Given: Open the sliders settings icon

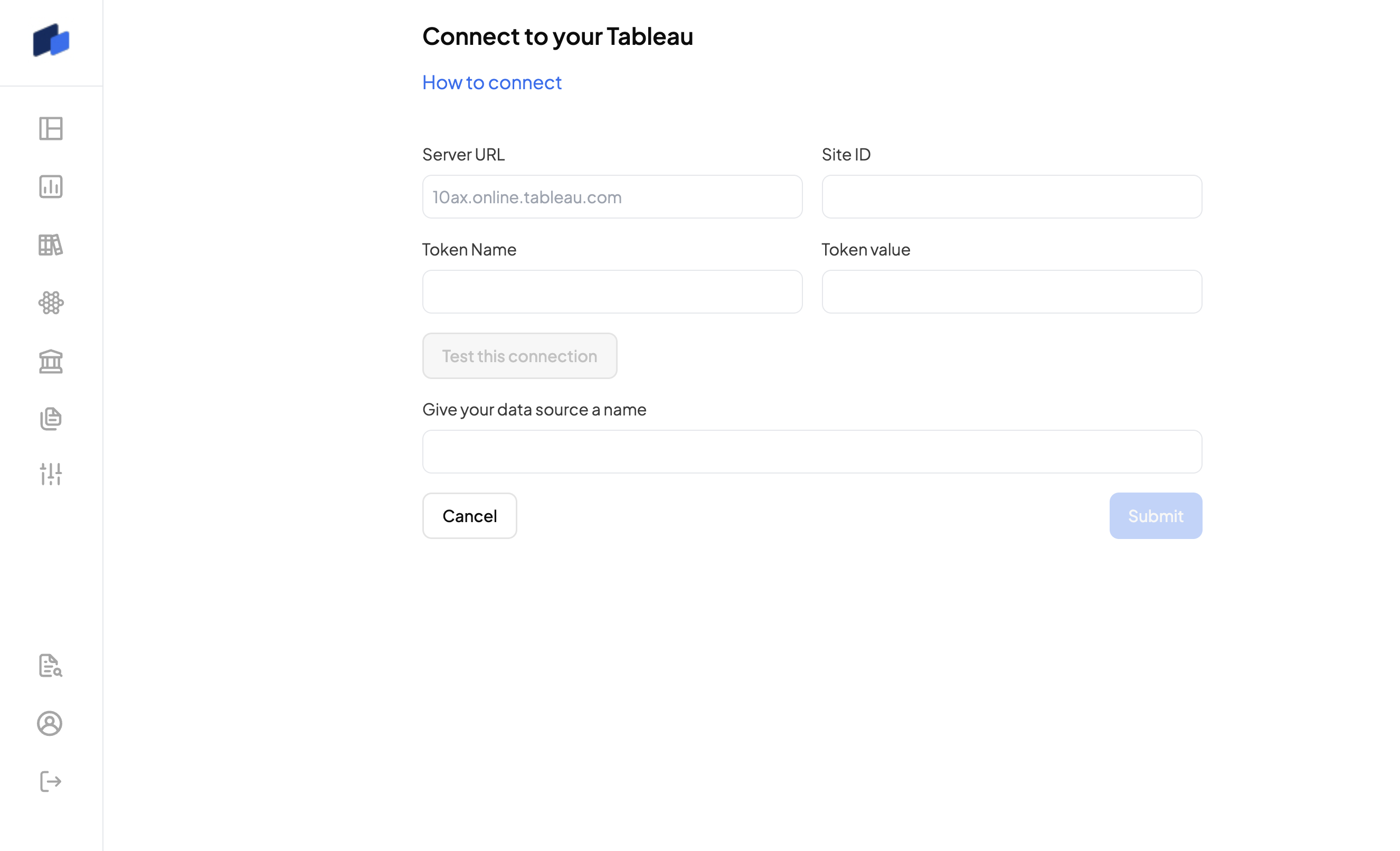Looking at the screenshot, I should [51, 474].
